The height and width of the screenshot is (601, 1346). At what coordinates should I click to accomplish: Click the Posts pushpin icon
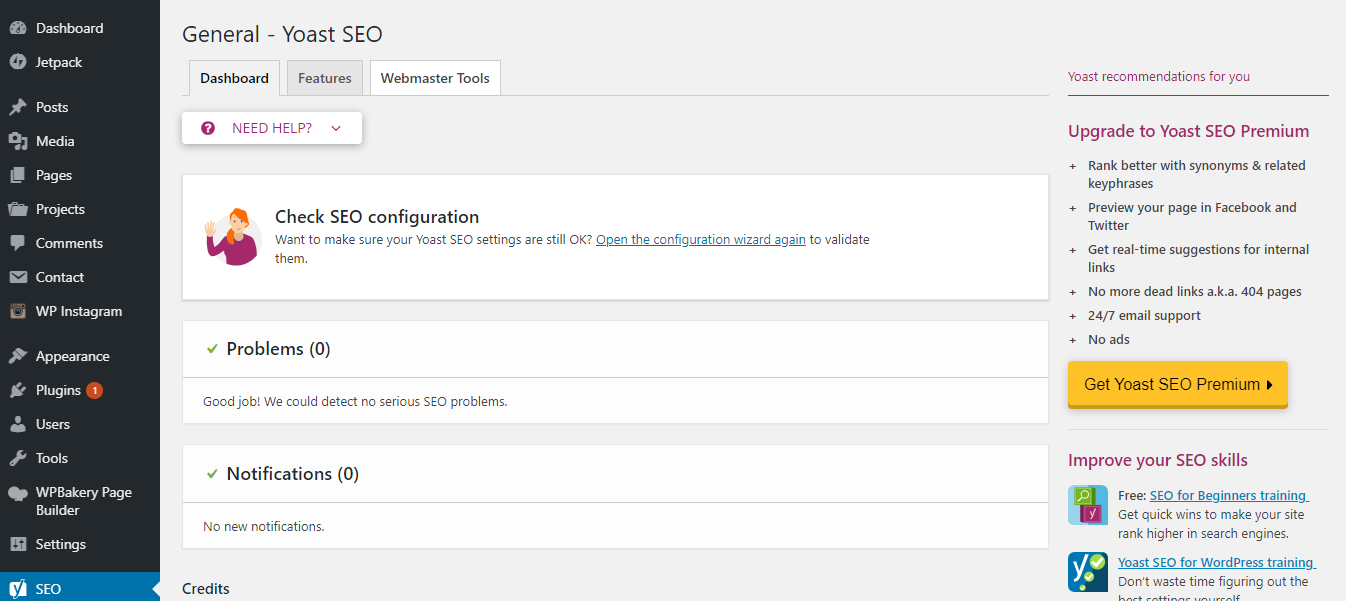[18, 107]
